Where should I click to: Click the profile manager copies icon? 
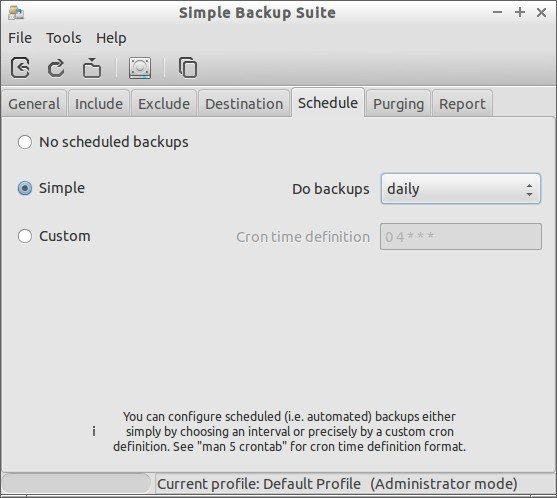[188, 67]
